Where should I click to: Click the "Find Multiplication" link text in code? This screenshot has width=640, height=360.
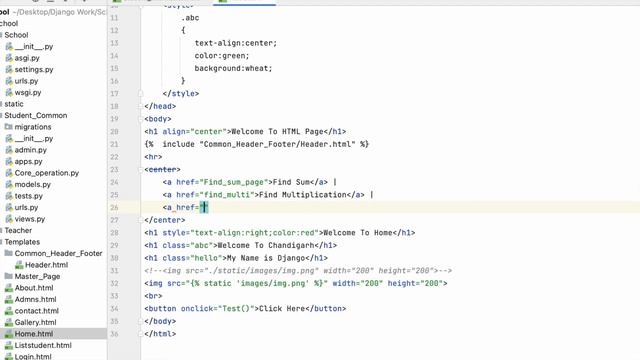click(302, 195)
